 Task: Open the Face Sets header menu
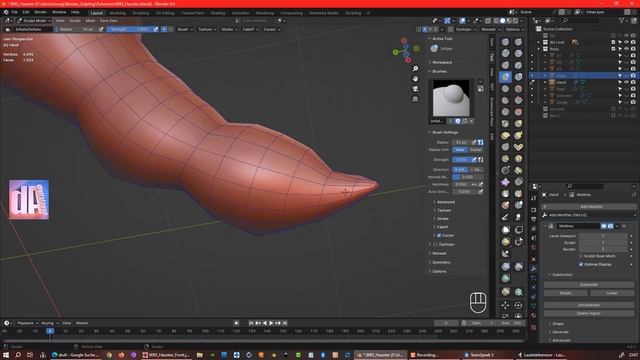(109, 20)
